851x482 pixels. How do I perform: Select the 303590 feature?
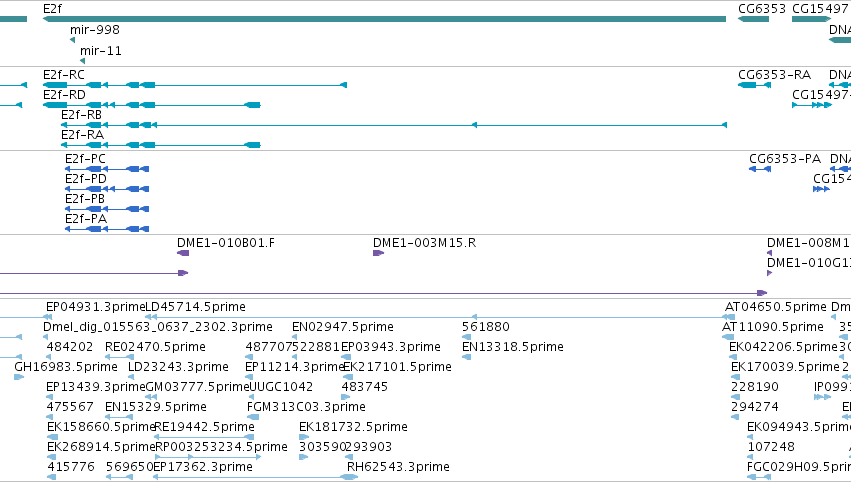[303, 458]
